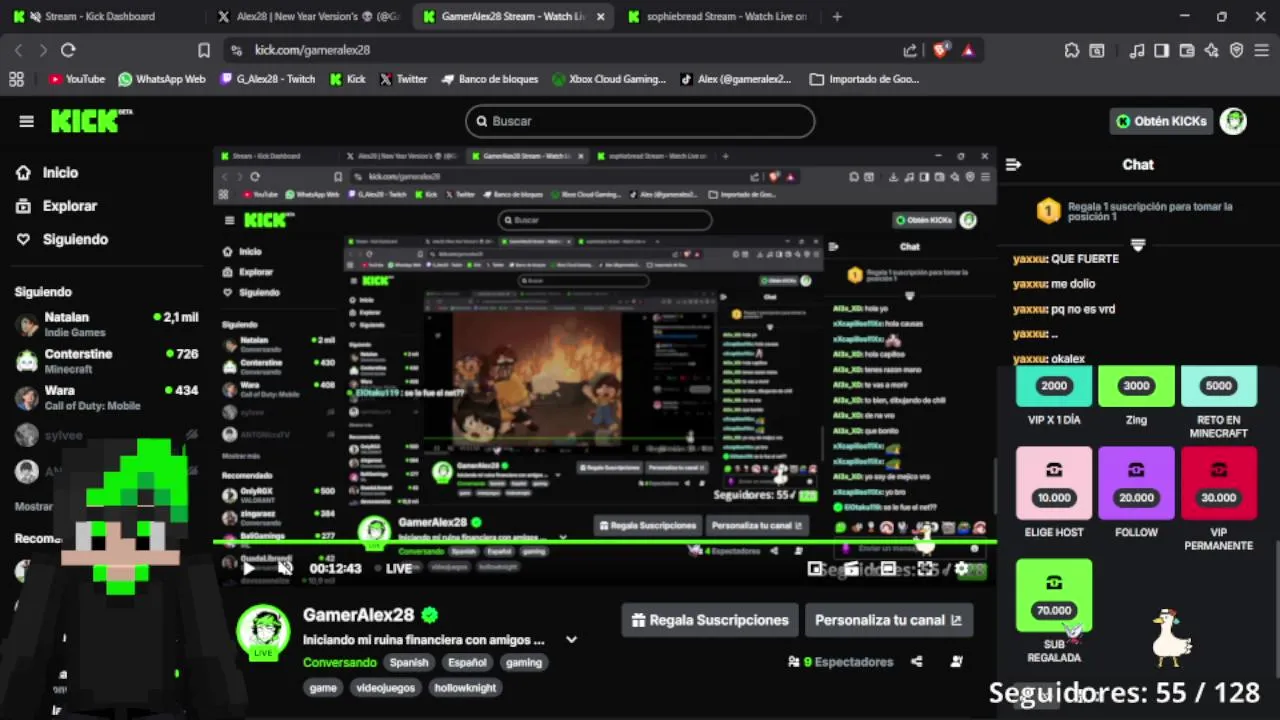The height and width of the screenshot is (720, 1280).
Task: Click the Buscar search field
Action: point(640,121)
